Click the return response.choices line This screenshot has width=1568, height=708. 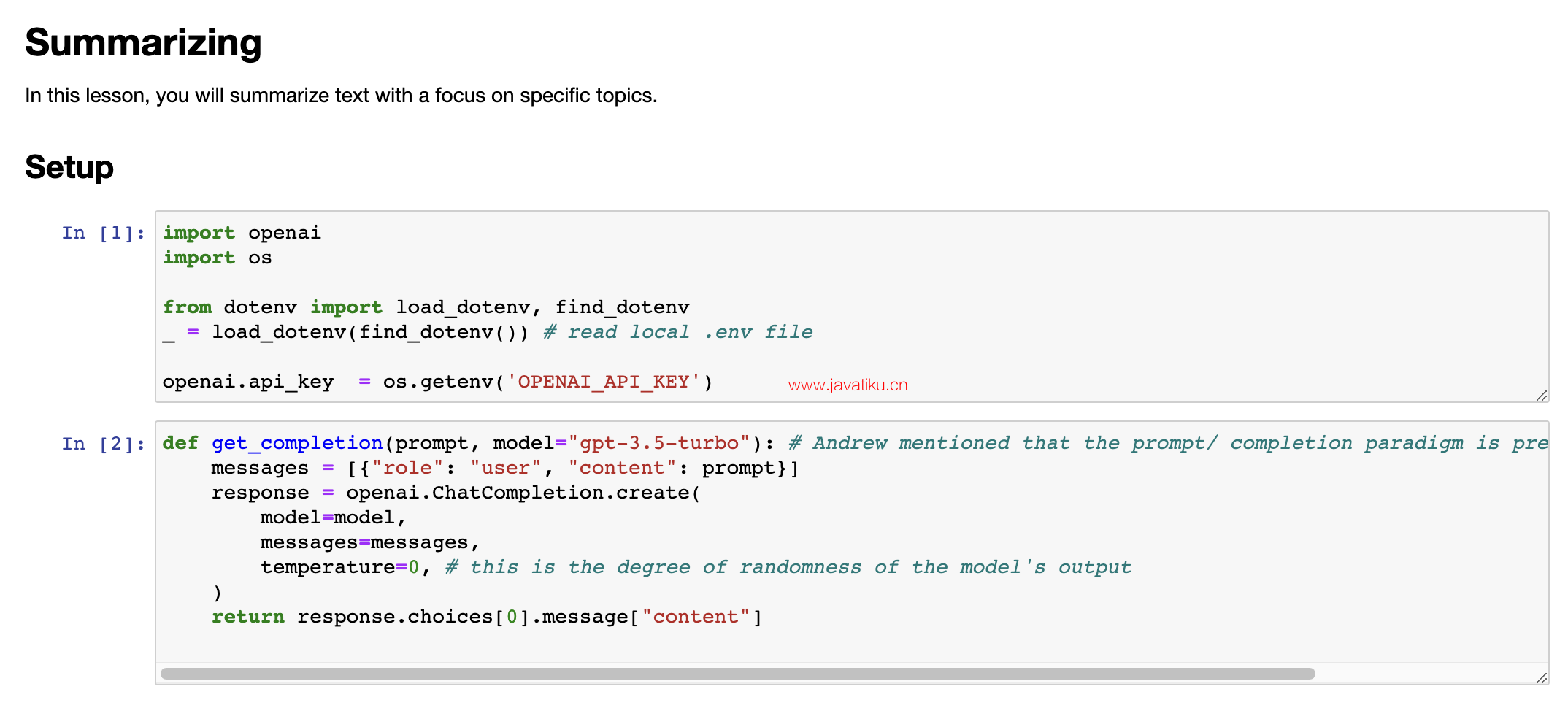(487, 617)
